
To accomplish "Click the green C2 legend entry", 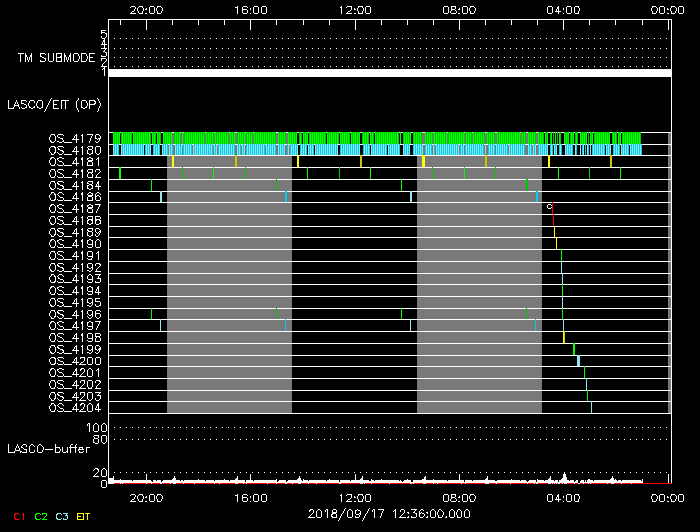I will (x=41, y=516).
